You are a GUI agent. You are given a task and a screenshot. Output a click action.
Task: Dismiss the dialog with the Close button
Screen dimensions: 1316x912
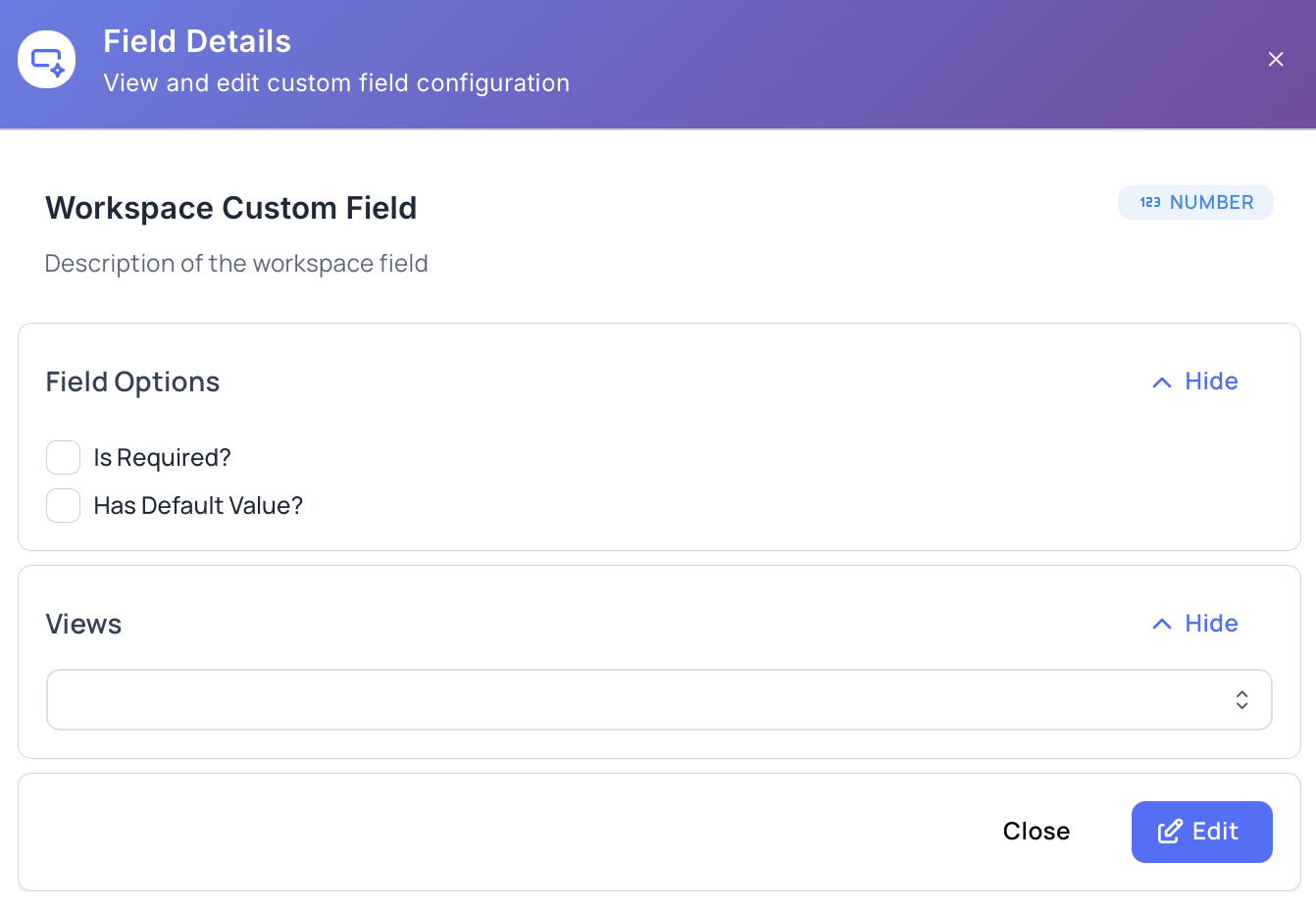point(1036,831)
